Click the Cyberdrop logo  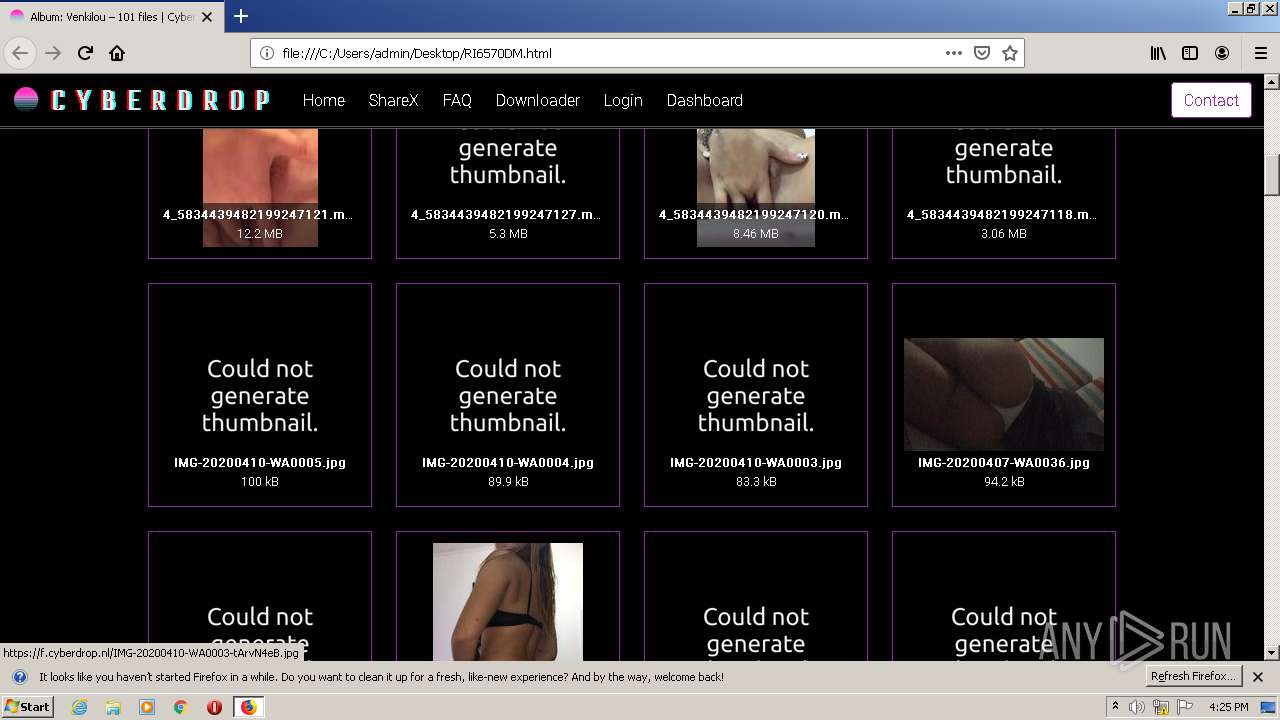(141, 100)
